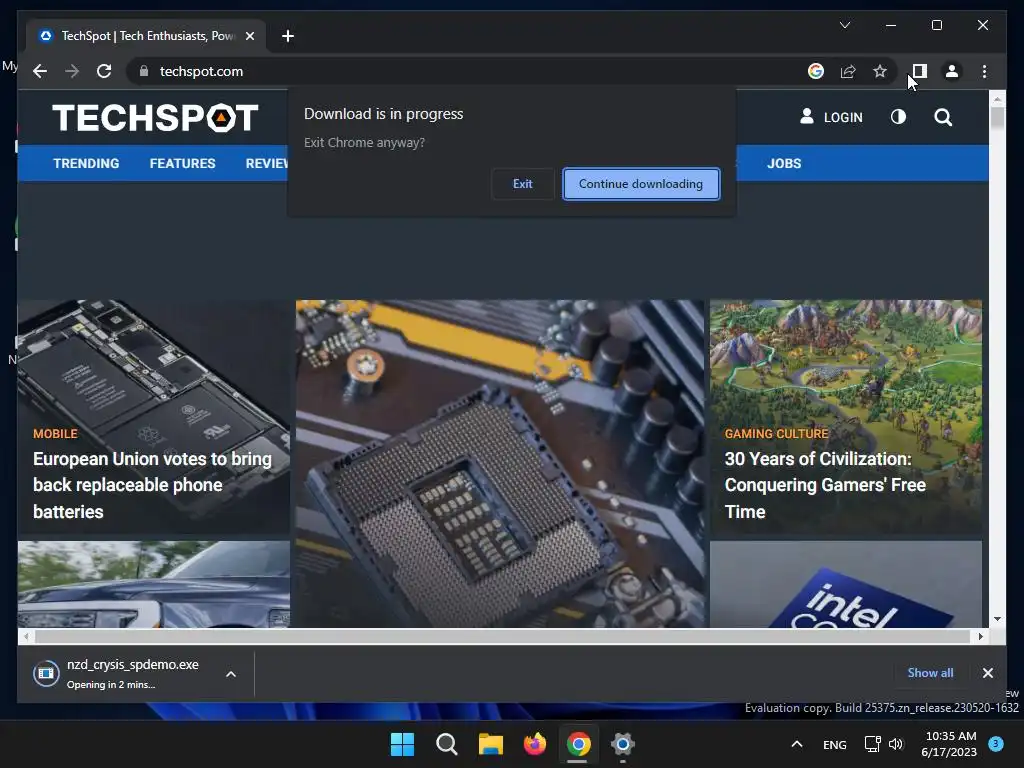The height and width of the screenshot is (768, 1024).
Task: Toggle the TechSpot dark mode contrast icon
Action: pos(899,117)
